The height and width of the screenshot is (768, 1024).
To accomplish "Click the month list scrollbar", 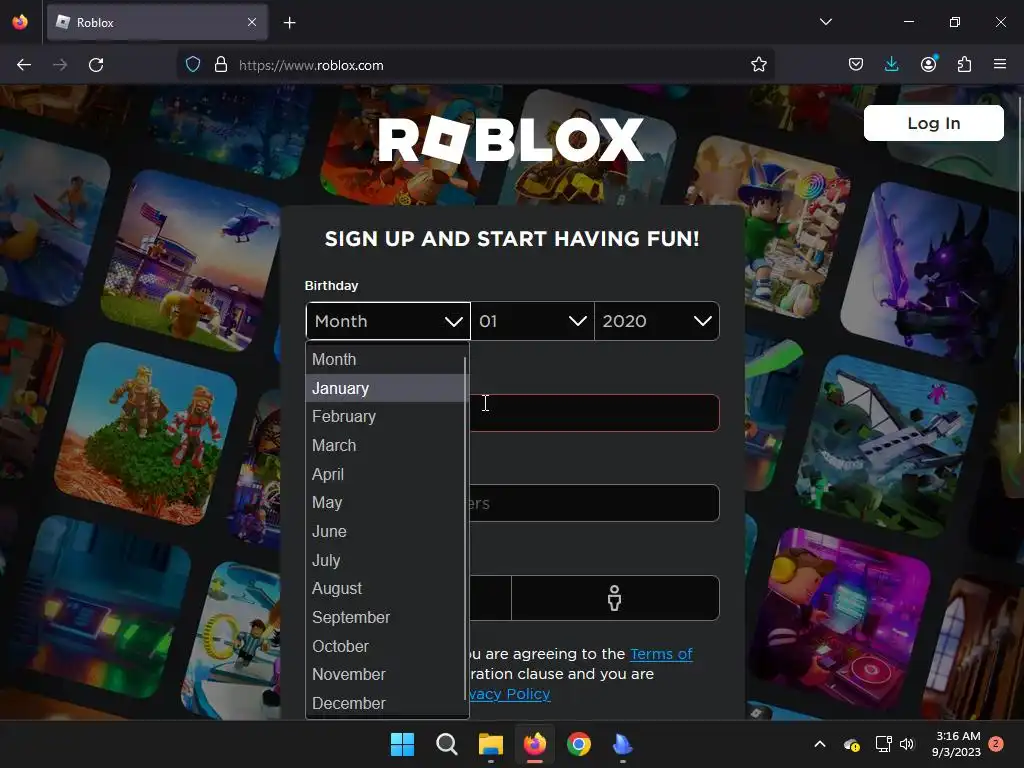I will coord(466,528).
